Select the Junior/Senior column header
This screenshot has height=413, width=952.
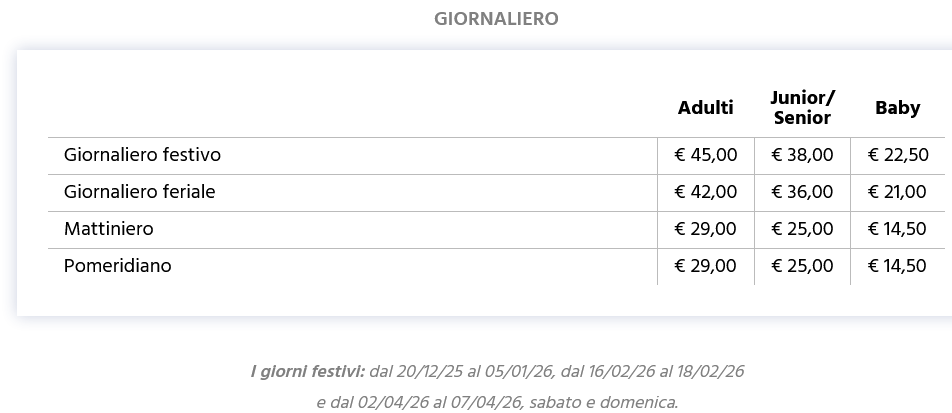tap(802, 108)
